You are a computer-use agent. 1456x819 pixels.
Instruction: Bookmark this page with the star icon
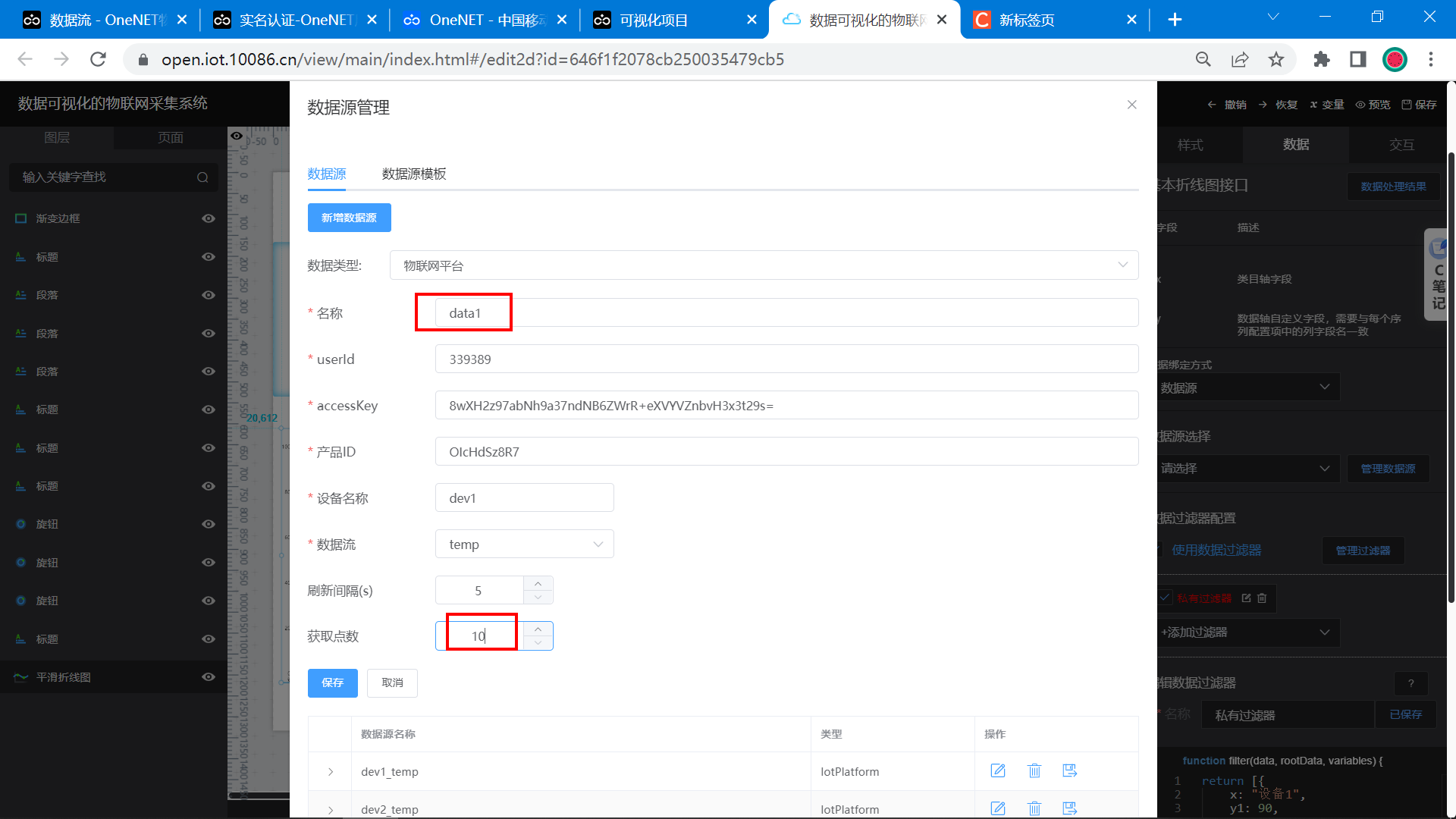[1276, 59]
